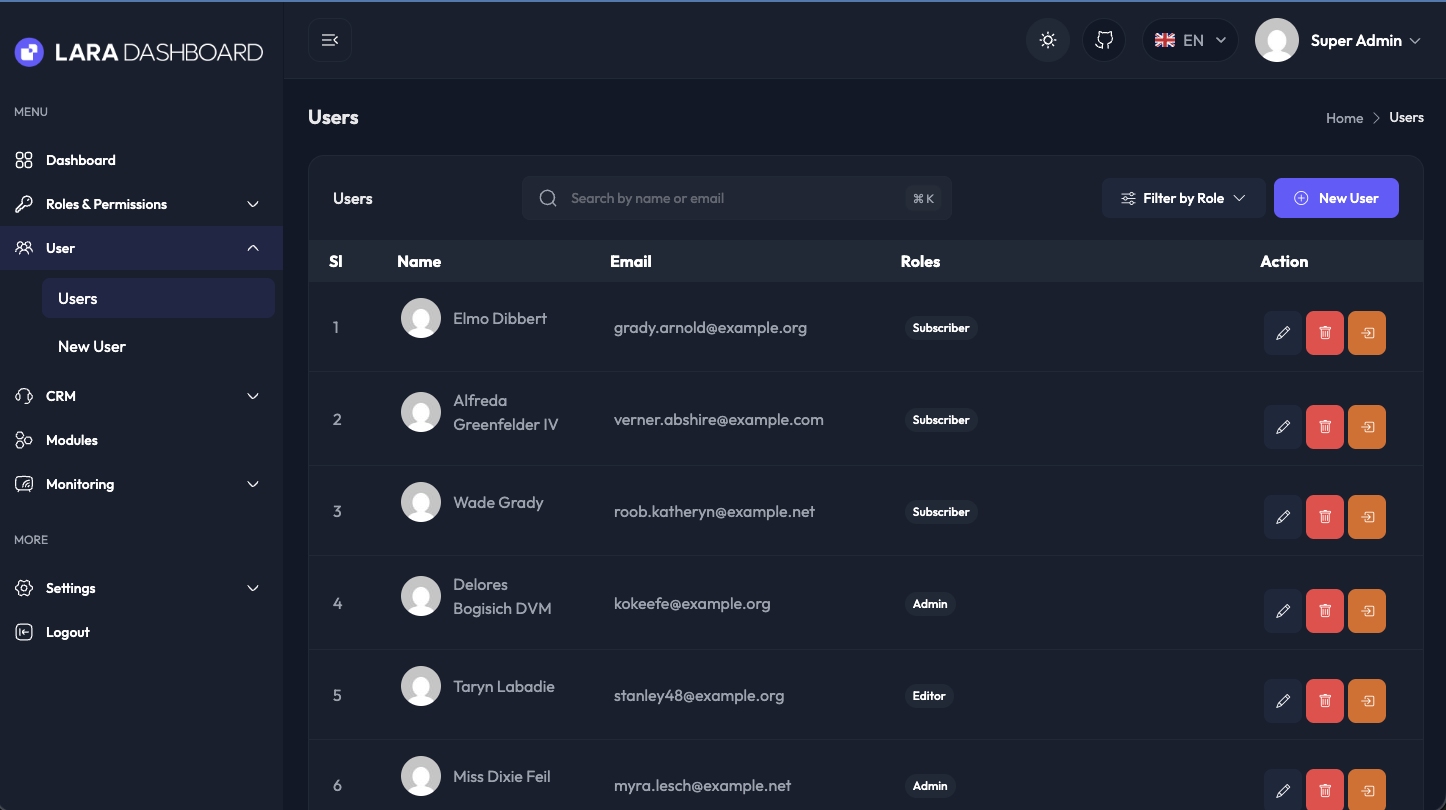Image resolution: width=1446 pixels, height=810 pixels.
Task: Open the EN language selector
Action: coord(1190,41)
